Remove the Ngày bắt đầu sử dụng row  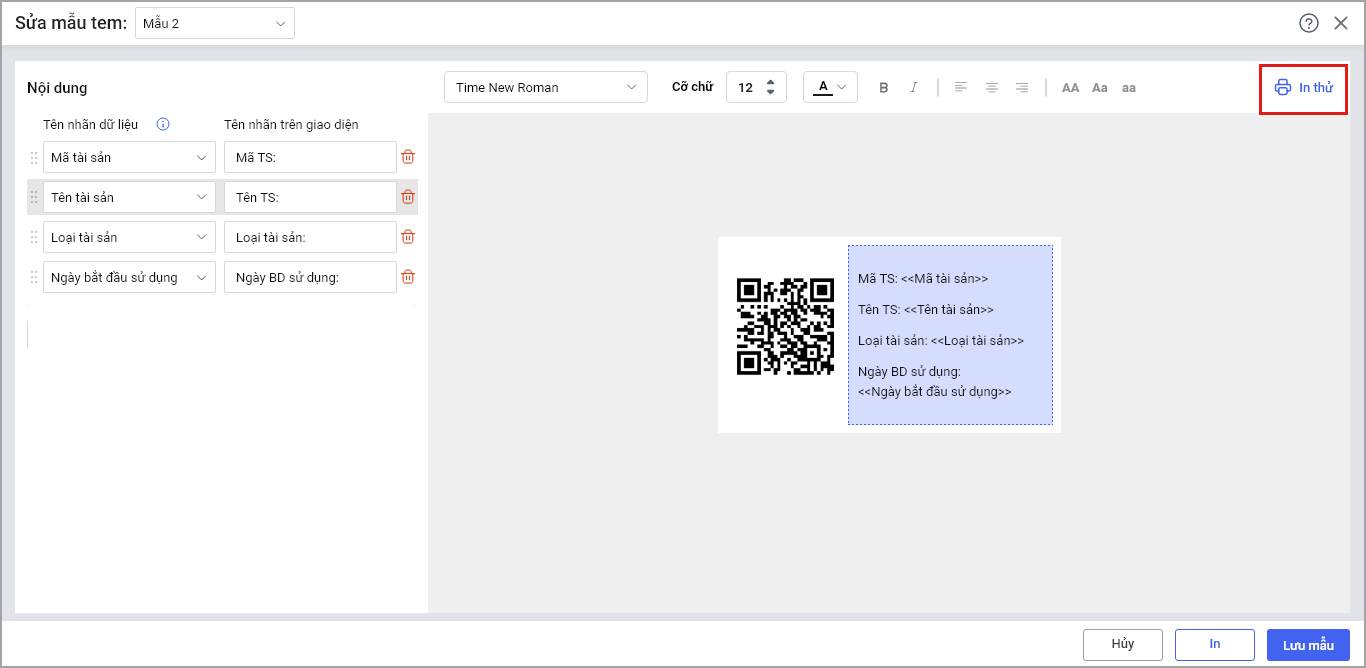click(408, 277)
